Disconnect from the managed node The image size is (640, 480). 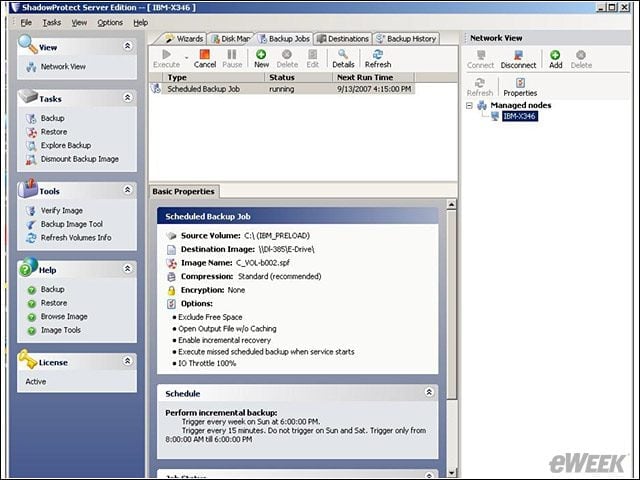(x=518, y=60)
